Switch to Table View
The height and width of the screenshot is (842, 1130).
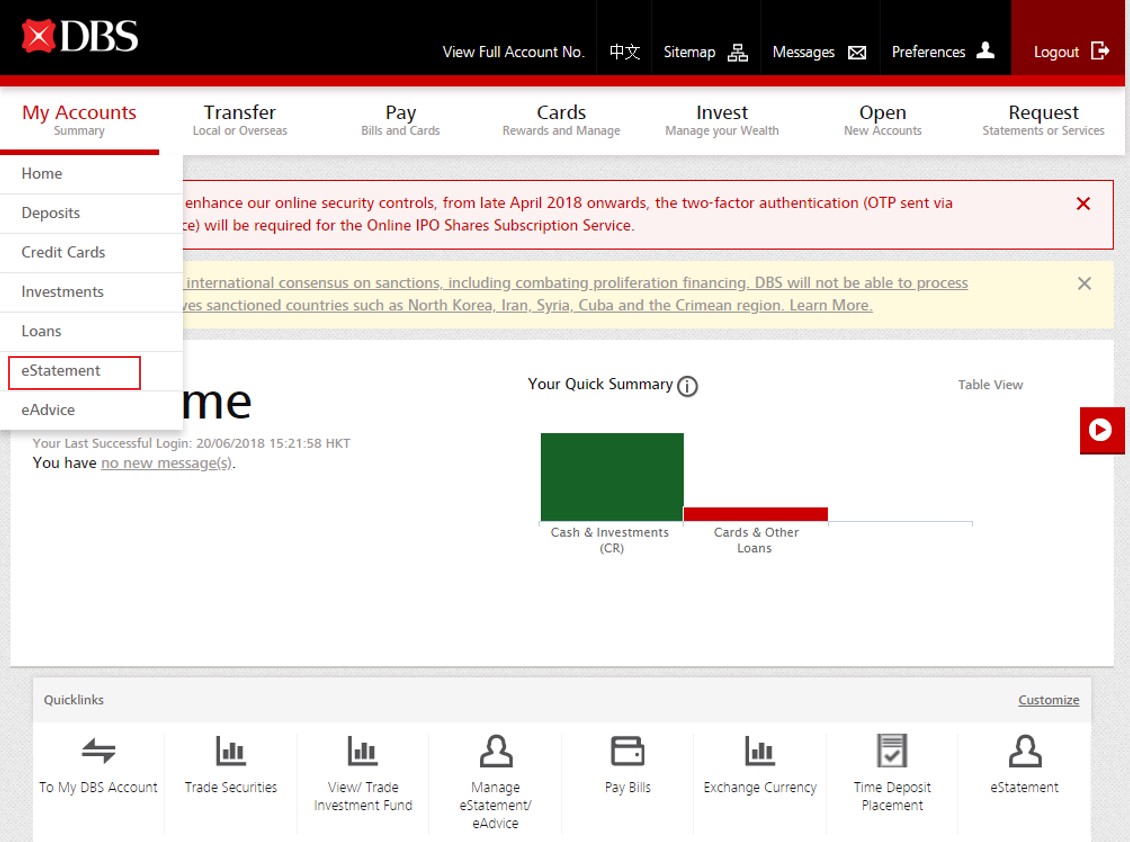coord(990,385)
